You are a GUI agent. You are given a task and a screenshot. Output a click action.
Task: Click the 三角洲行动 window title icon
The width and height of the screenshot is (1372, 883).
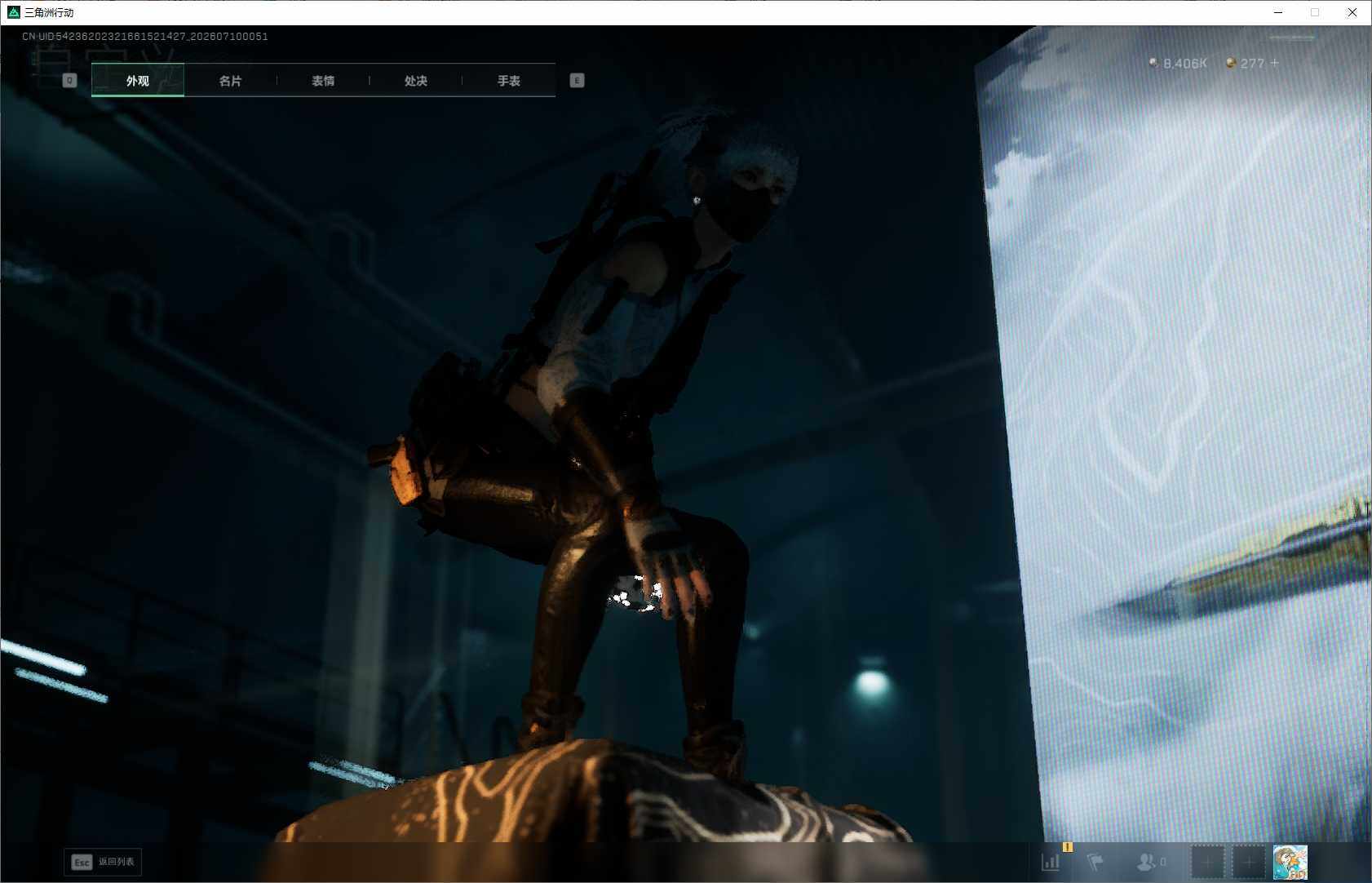click(x=13, y=12)
